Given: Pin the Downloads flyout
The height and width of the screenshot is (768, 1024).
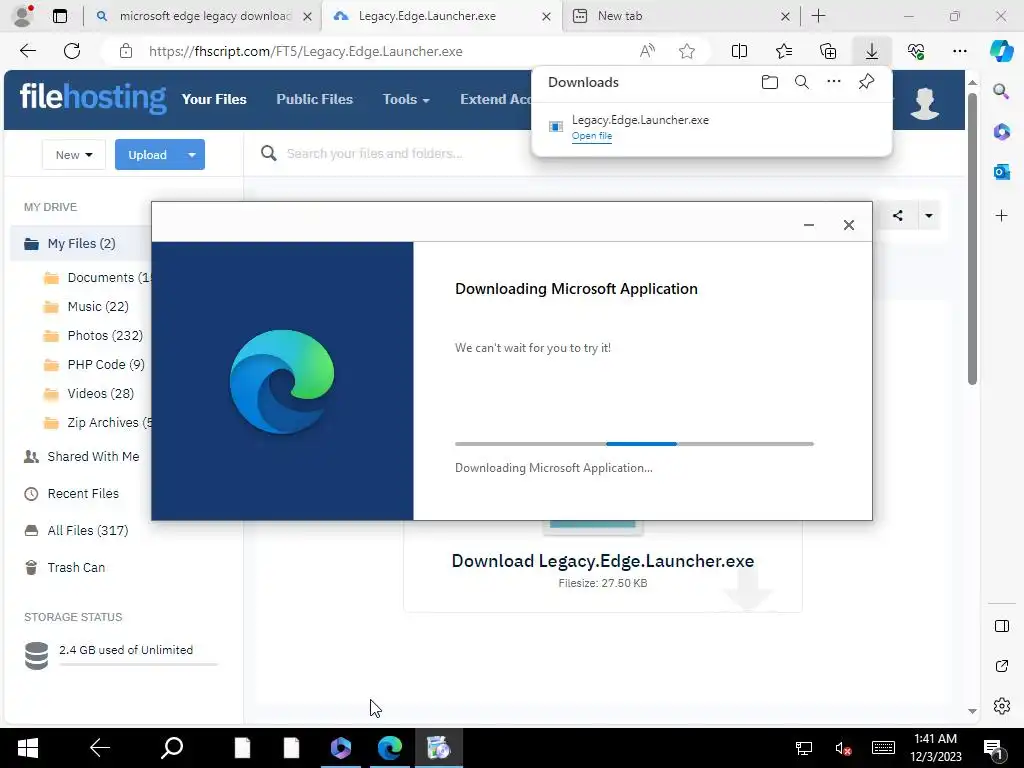Looking at the screenshot, I should coord(866,82).
